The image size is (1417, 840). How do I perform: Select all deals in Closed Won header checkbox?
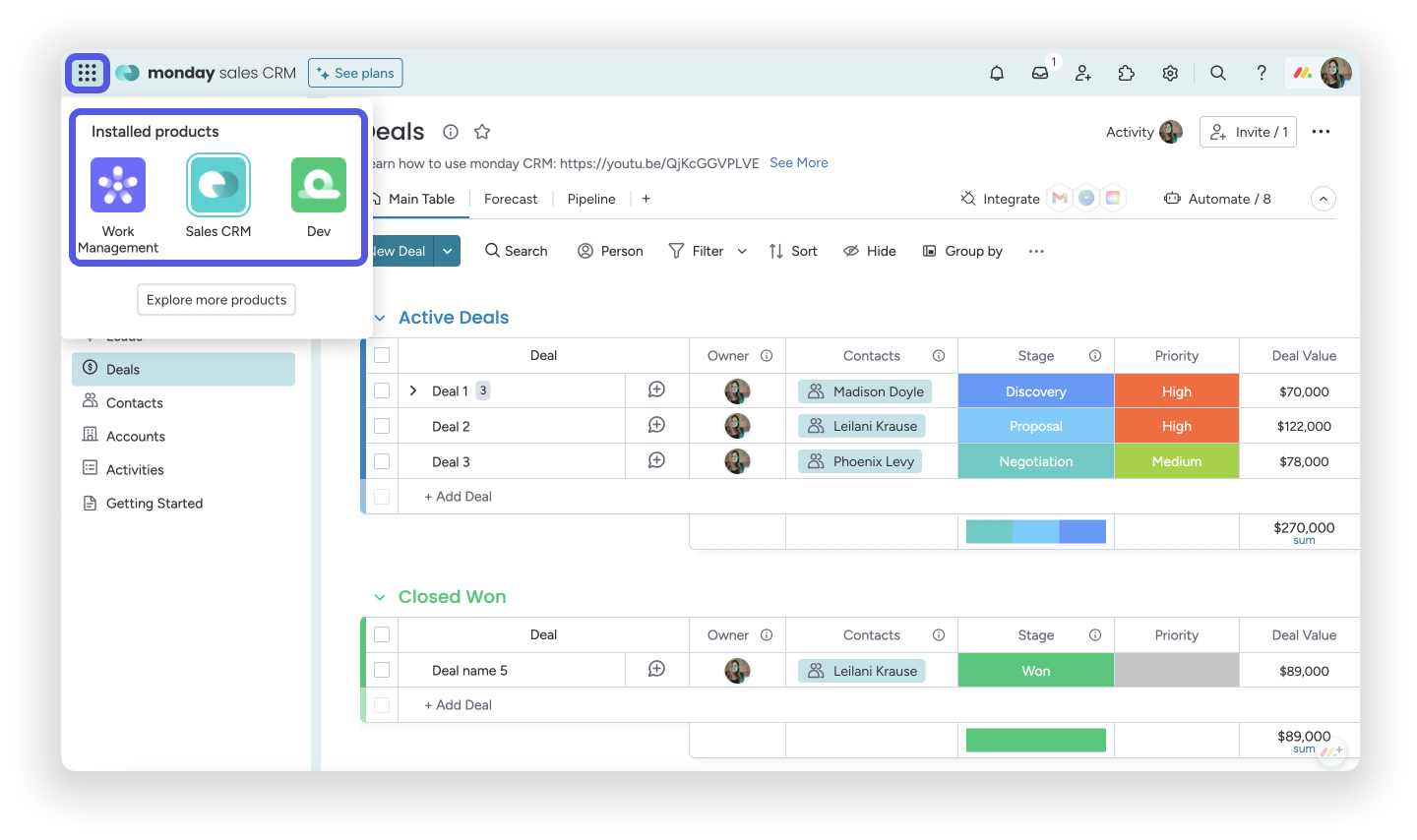click(x=382, y=635)
